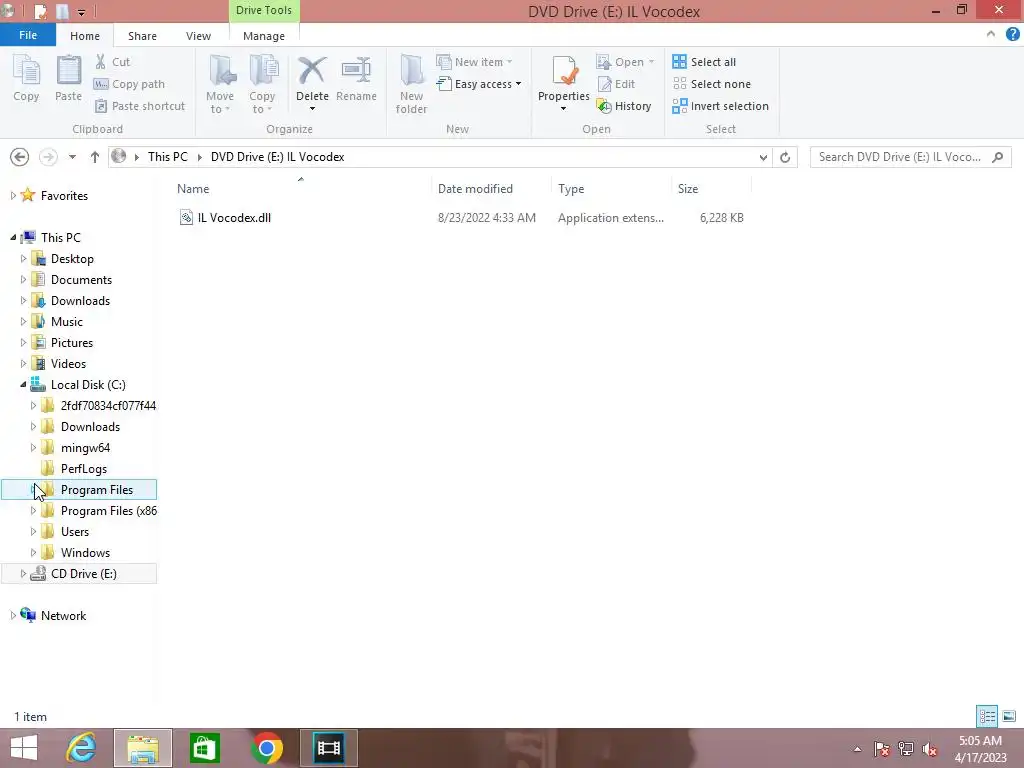Sort by the Size column header
Image resolution: width=1024 pixels, height=768 pixels.
(688, 189)
